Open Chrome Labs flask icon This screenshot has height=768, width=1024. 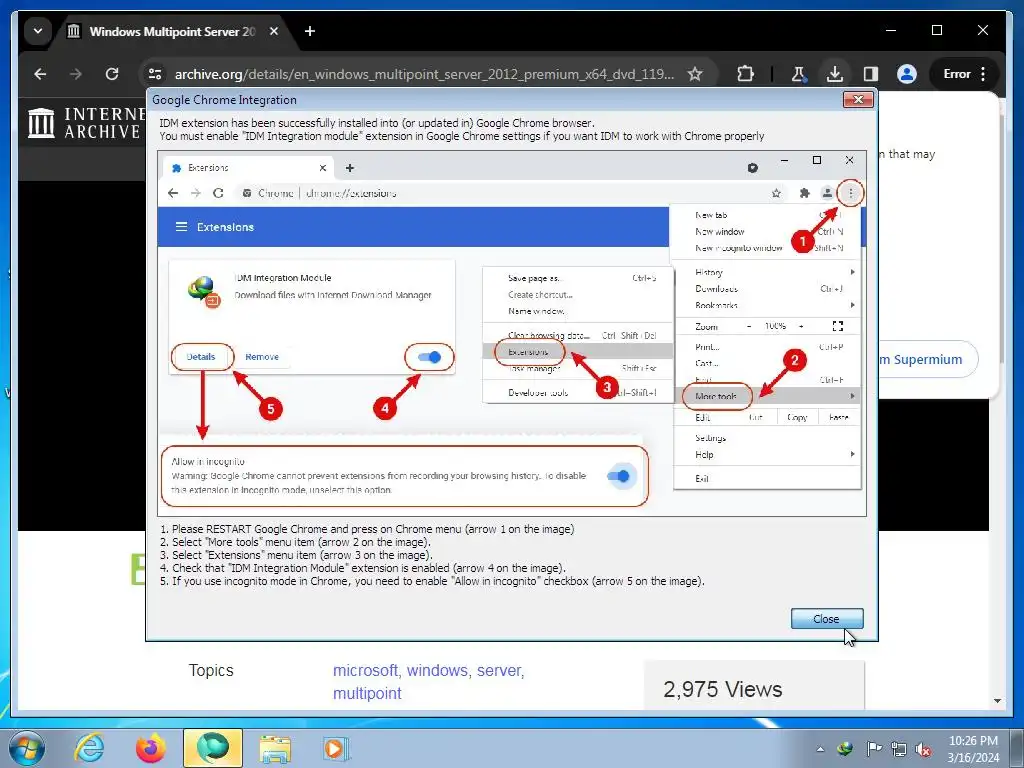pos(798,74)
